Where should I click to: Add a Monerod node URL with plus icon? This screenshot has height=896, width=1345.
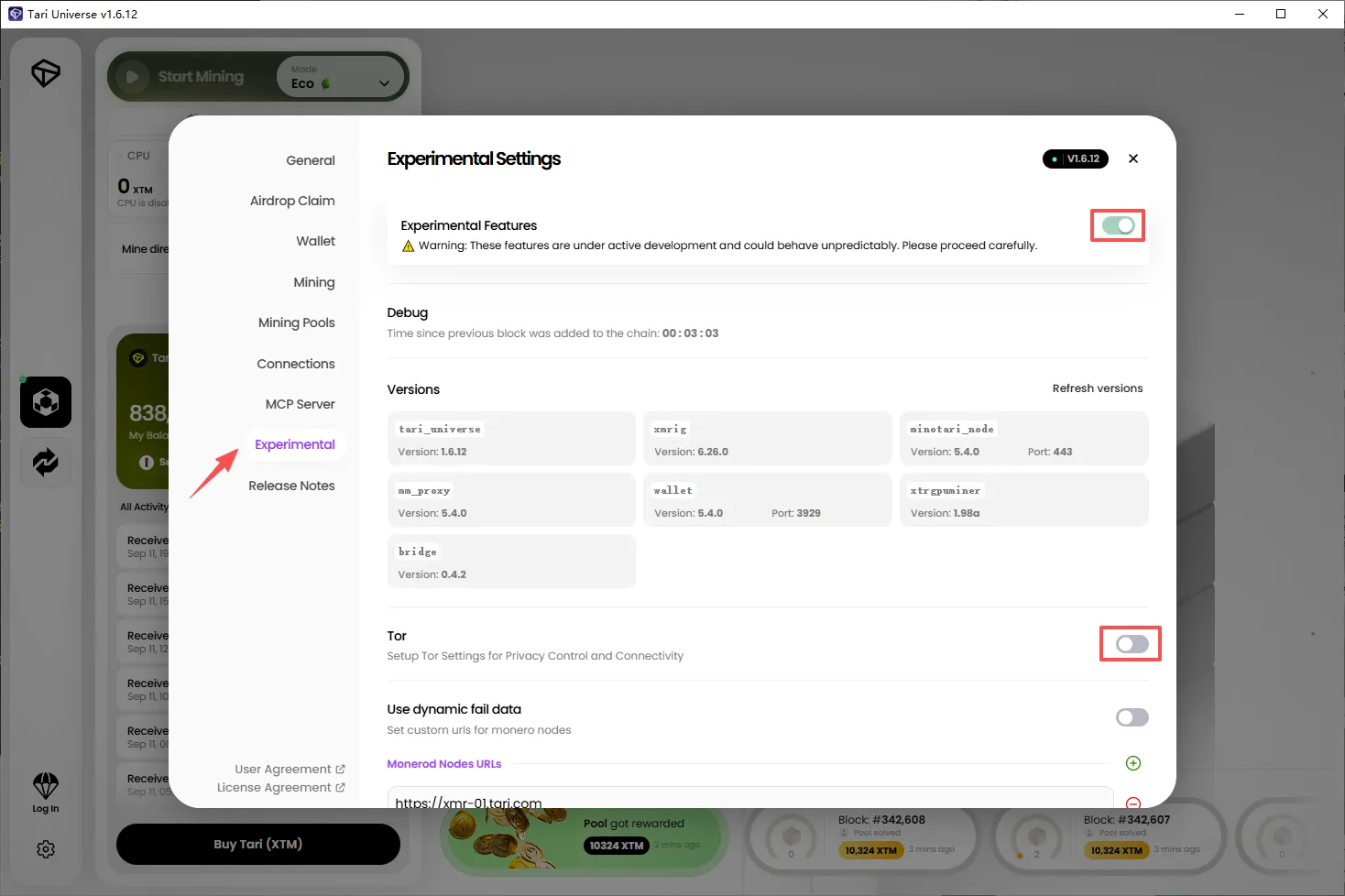[x=1133, y=763]
